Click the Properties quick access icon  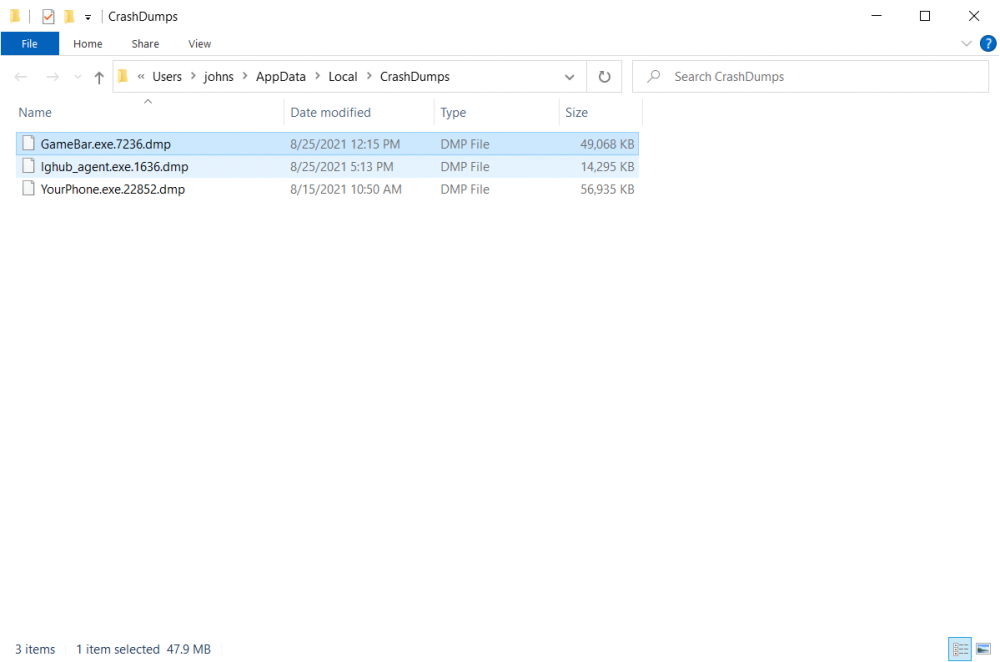[x=48, y=17]
